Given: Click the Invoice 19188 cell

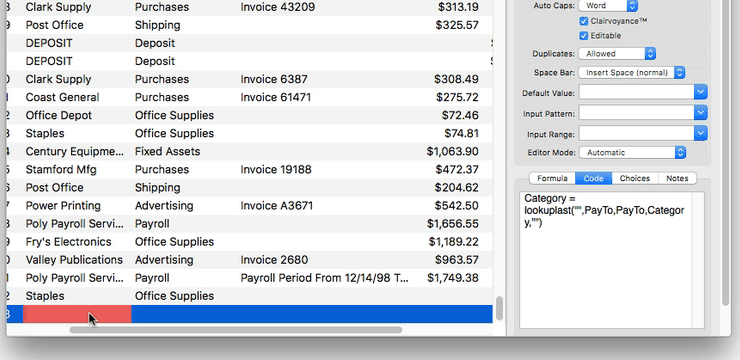Looking at the screenshot, I should click(276, 169).
